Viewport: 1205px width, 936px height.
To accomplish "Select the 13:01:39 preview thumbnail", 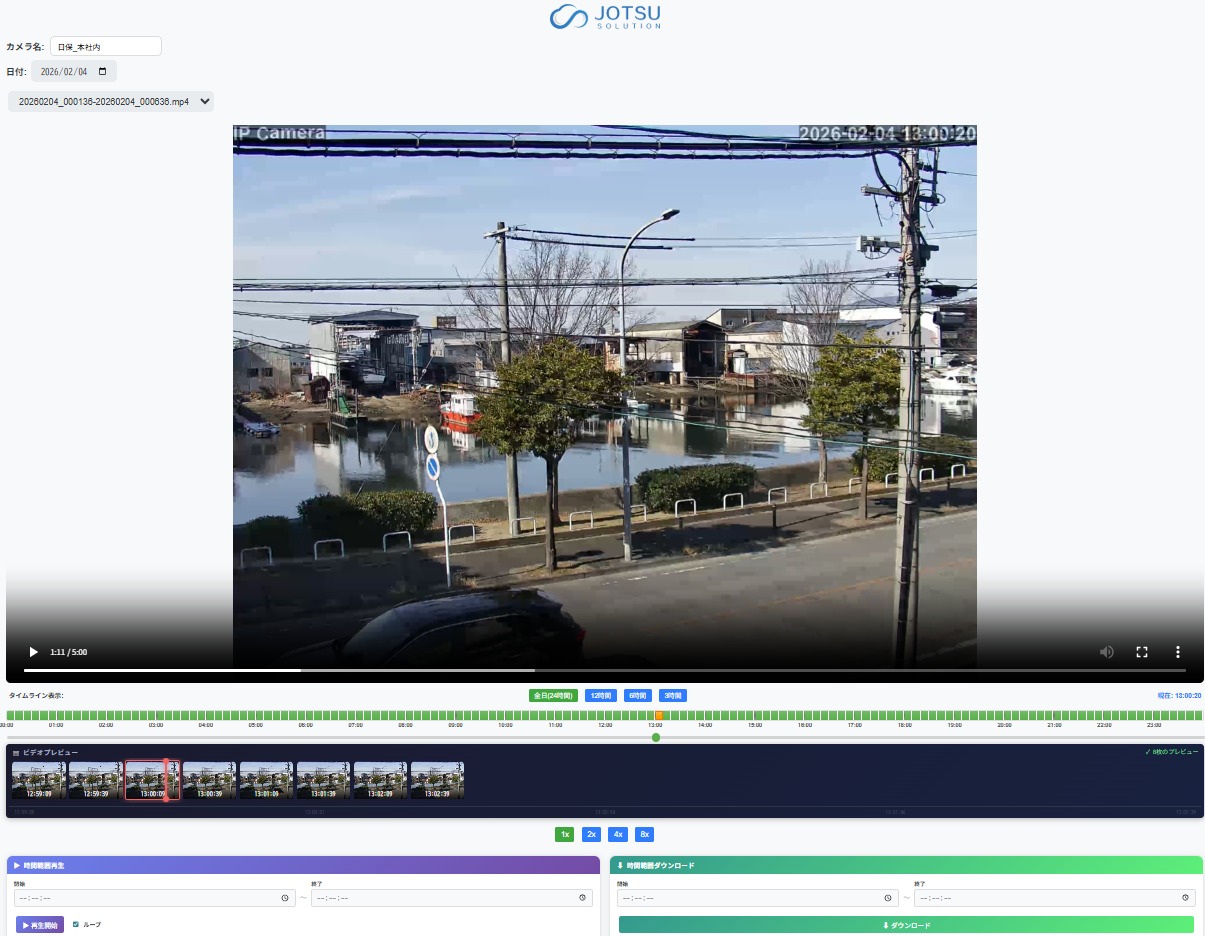I will [x=323, y=780].
